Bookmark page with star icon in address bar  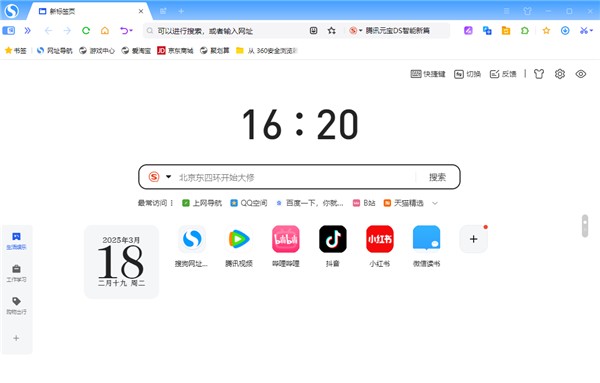332,31
